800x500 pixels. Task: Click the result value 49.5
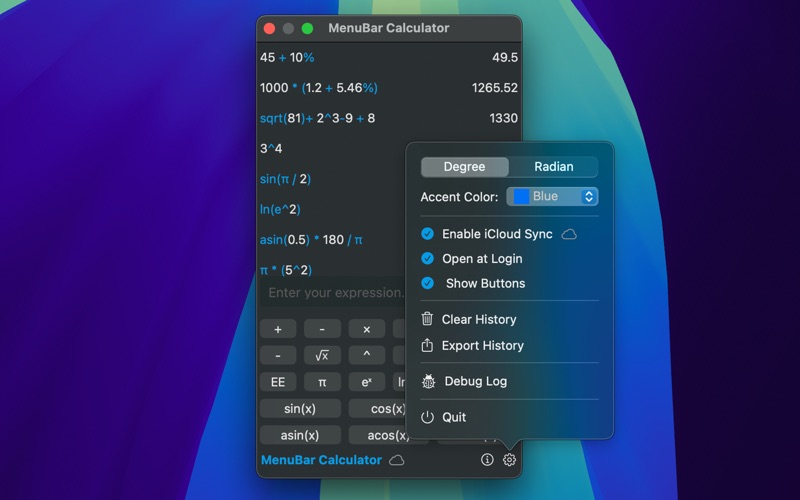(505, 58)
